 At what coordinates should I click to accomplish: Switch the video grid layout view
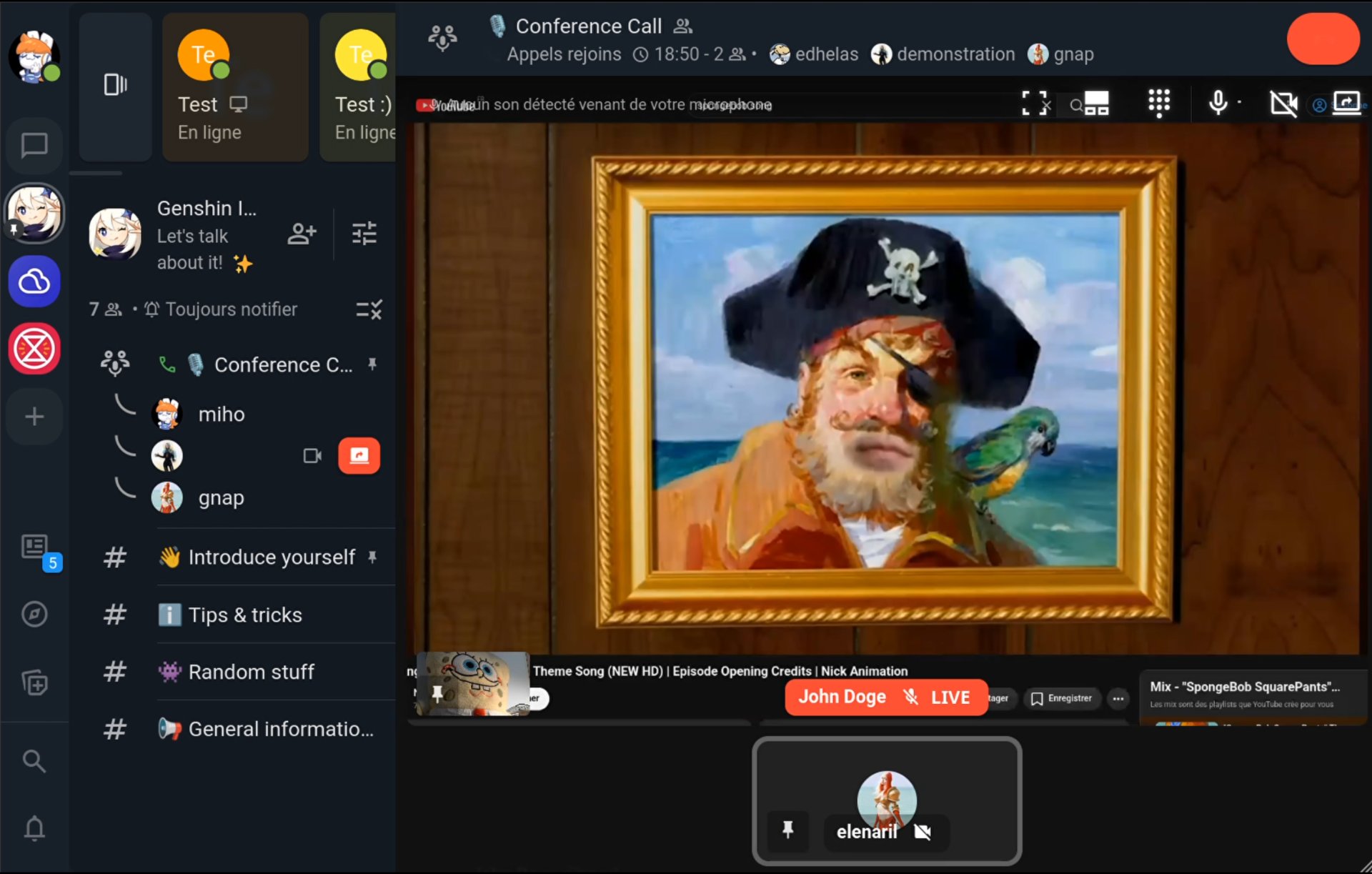pos(1096,104)
